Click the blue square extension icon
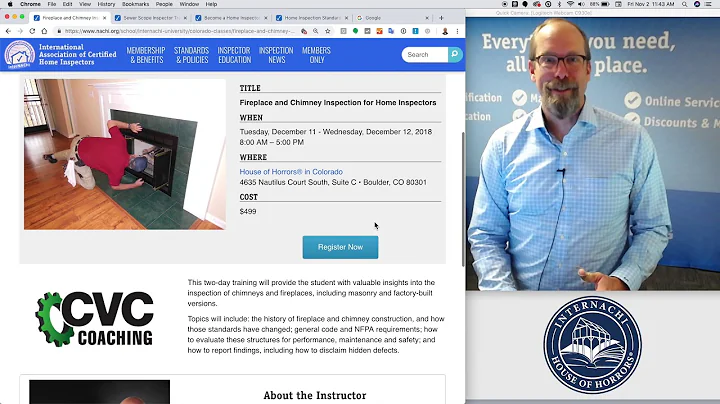This screenshot has height=404, width=720. coord(415,31)
